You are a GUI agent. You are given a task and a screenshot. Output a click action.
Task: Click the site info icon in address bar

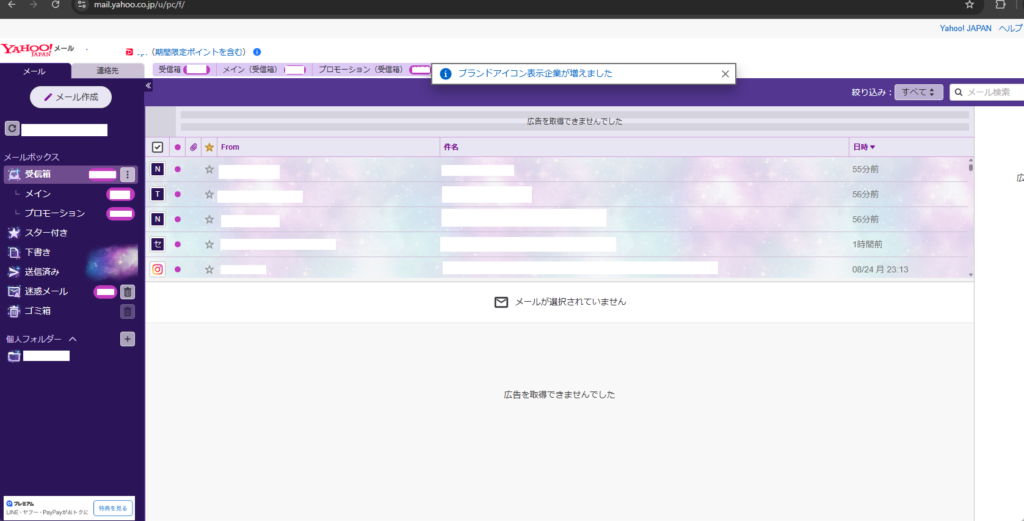tap(82, 5)
